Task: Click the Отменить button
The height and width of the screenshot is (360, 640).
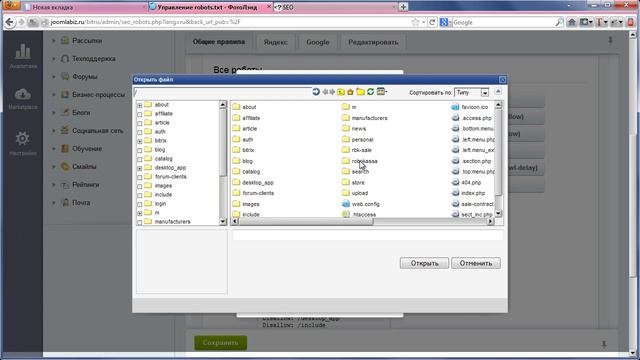Action: tap(476, 263)
